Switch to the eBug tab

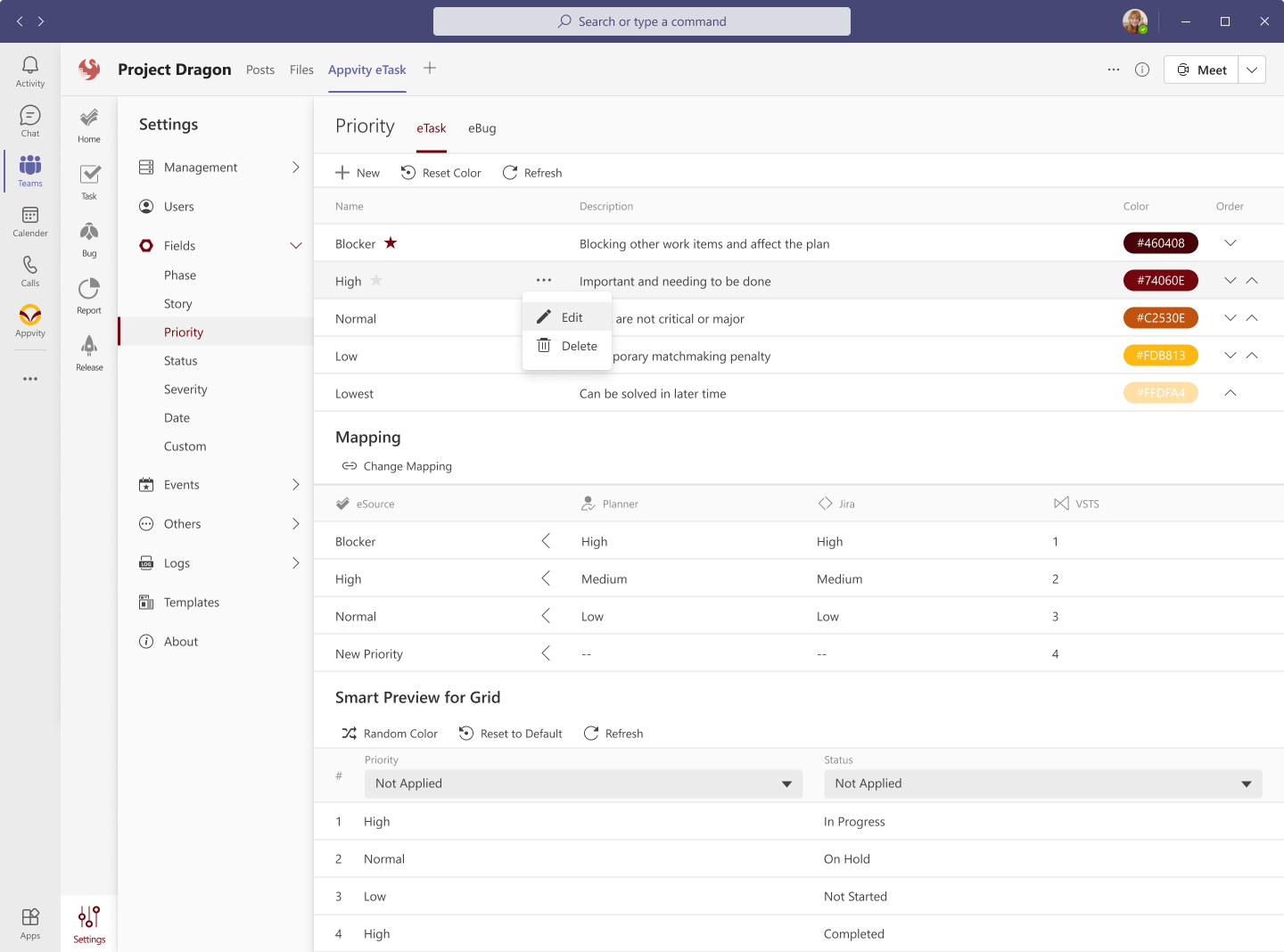(x=482, y=128)
